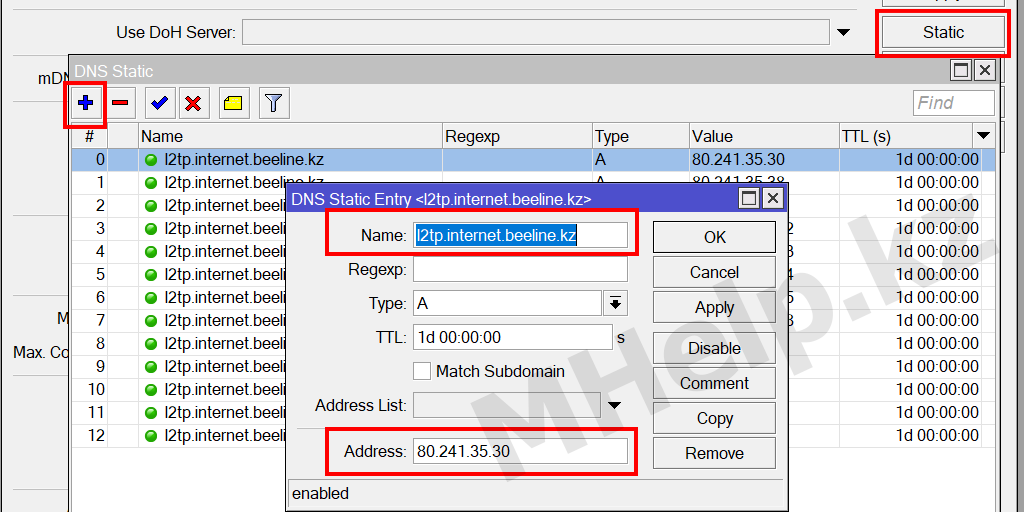This screenshot has height=512, width=1024.
Task: Select row number 7
Action: click(100, 321)
